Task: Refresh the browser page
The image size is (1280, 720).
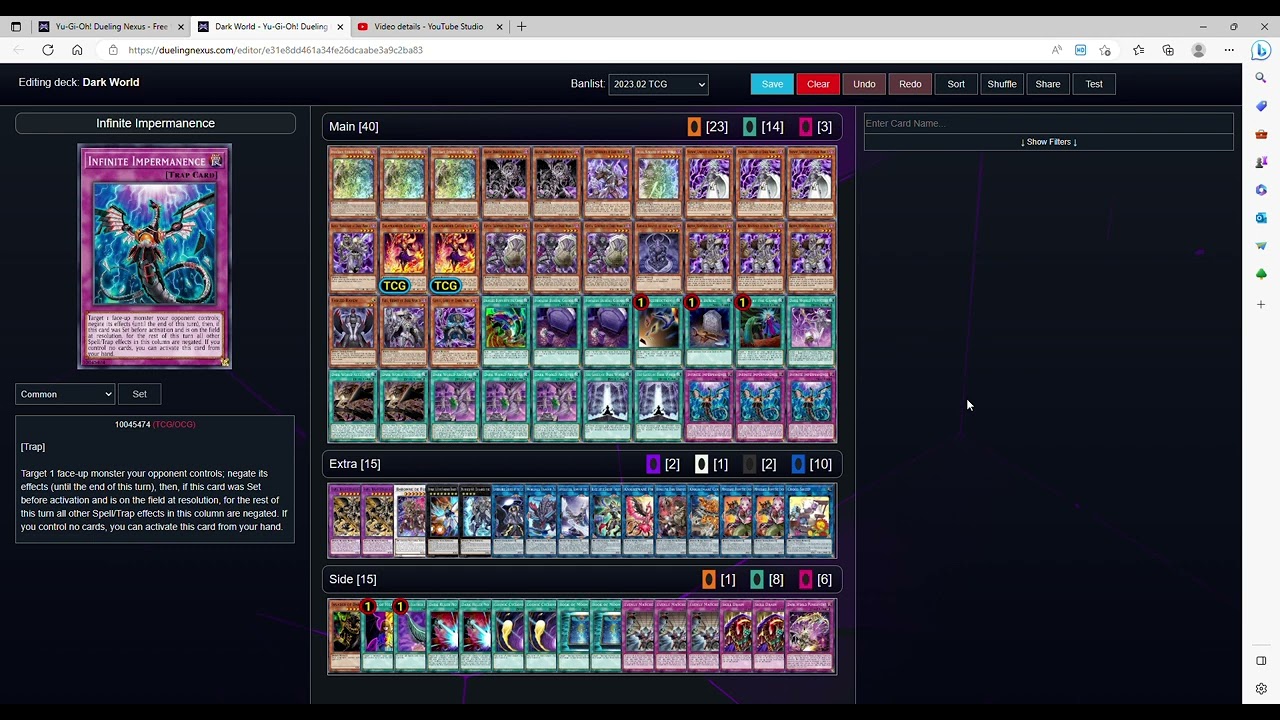Action: tap(48, 50)
